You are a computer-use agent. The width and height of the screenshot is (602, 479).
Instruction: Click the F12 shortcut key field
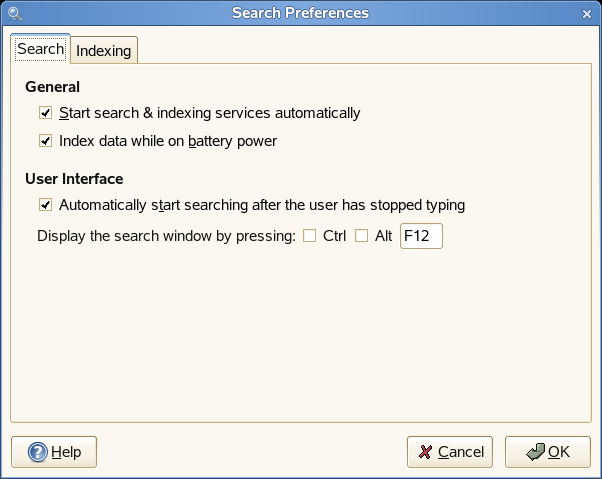click(x=420, y=237)
